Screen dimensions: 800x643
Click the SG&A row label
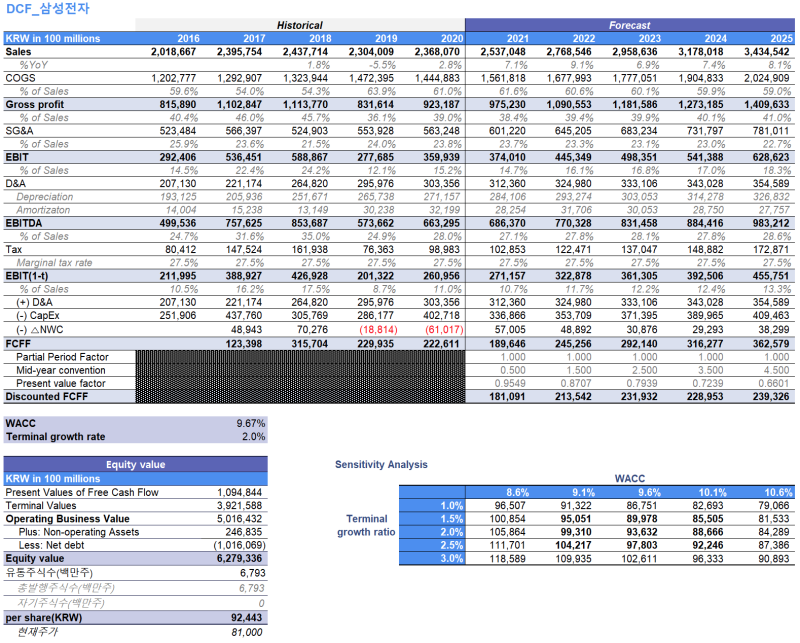click(x=19, y=131)
